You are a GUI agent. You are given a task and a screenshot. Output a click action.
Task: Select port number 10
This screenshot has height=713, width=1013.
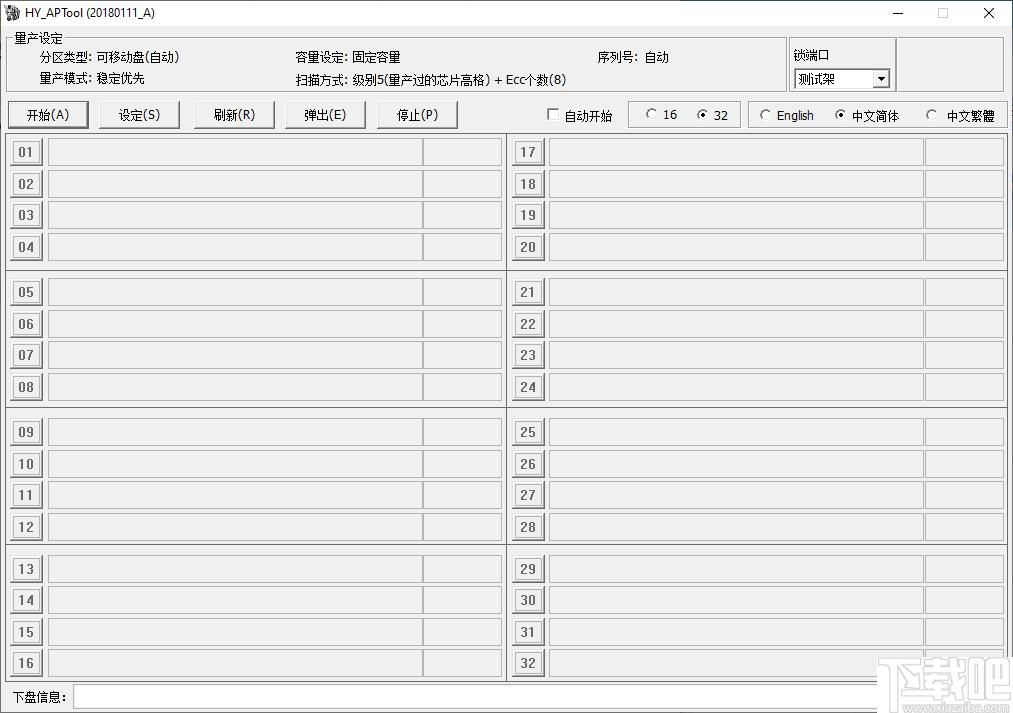pyautogui.click(x=26, y=464)
